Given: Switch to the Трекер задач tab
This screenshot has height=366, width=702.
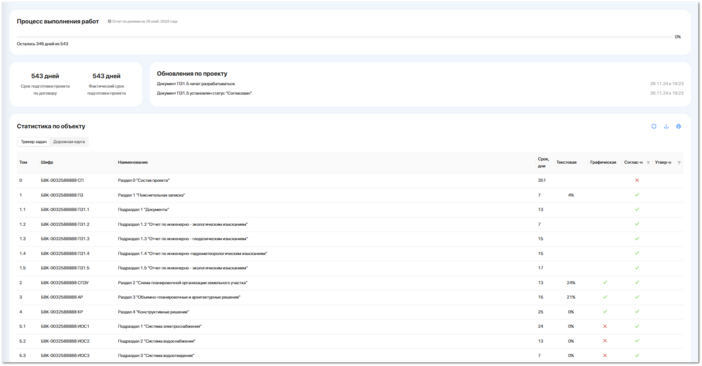Looking at the screenshot, I should click(x=34, y=142).
